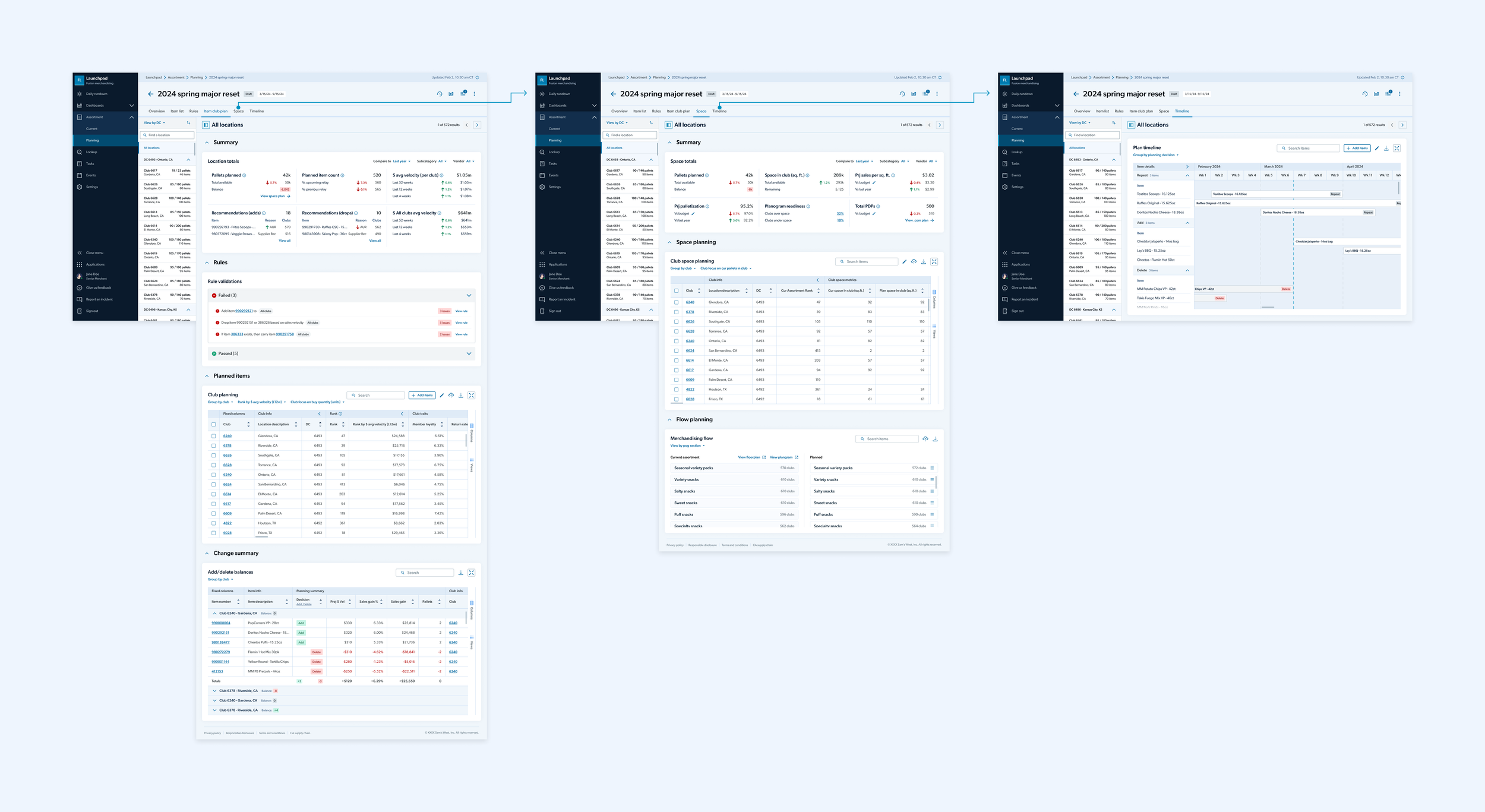Click the cloud upload icon in Club planning
The image size is (1485, 812).
coord(451,395)
